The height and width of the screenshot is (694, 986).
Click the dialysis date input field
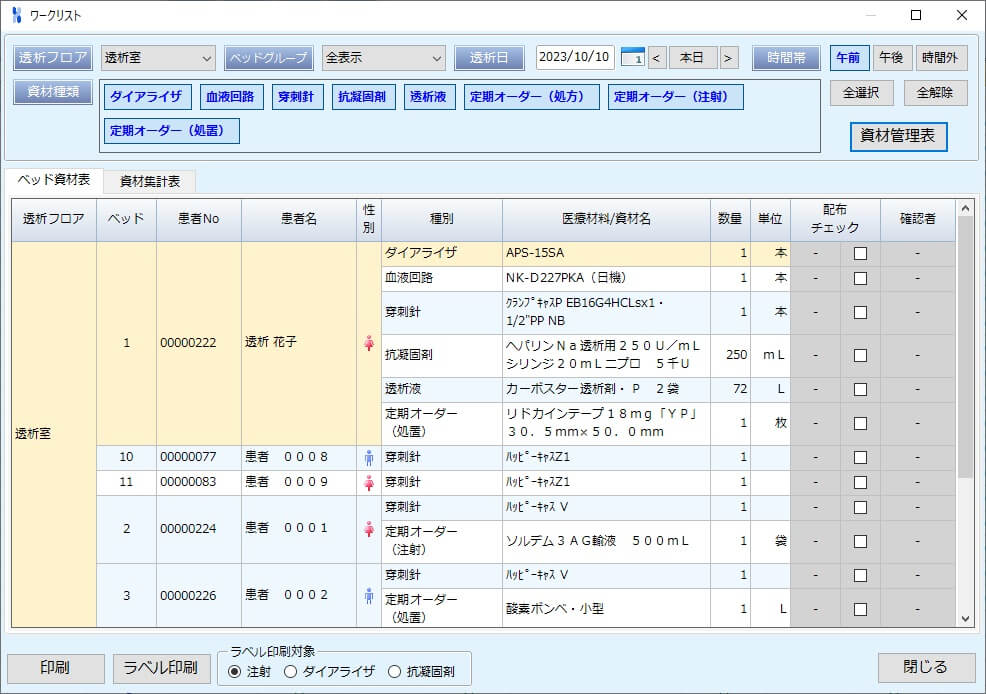point(575,58)
